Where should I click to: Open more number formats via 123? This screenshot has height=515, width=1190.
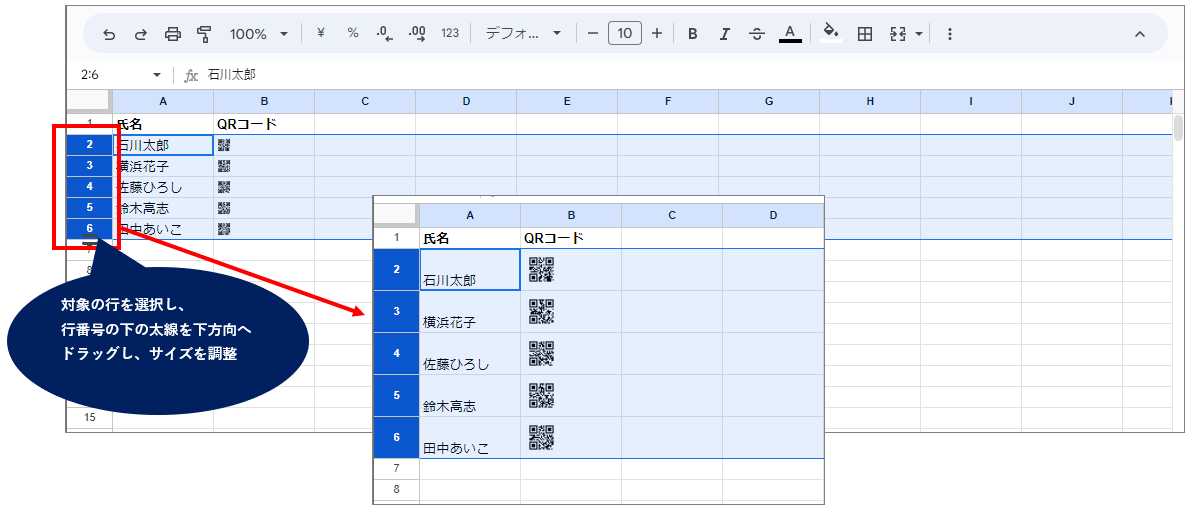click(x=450, y=33)
